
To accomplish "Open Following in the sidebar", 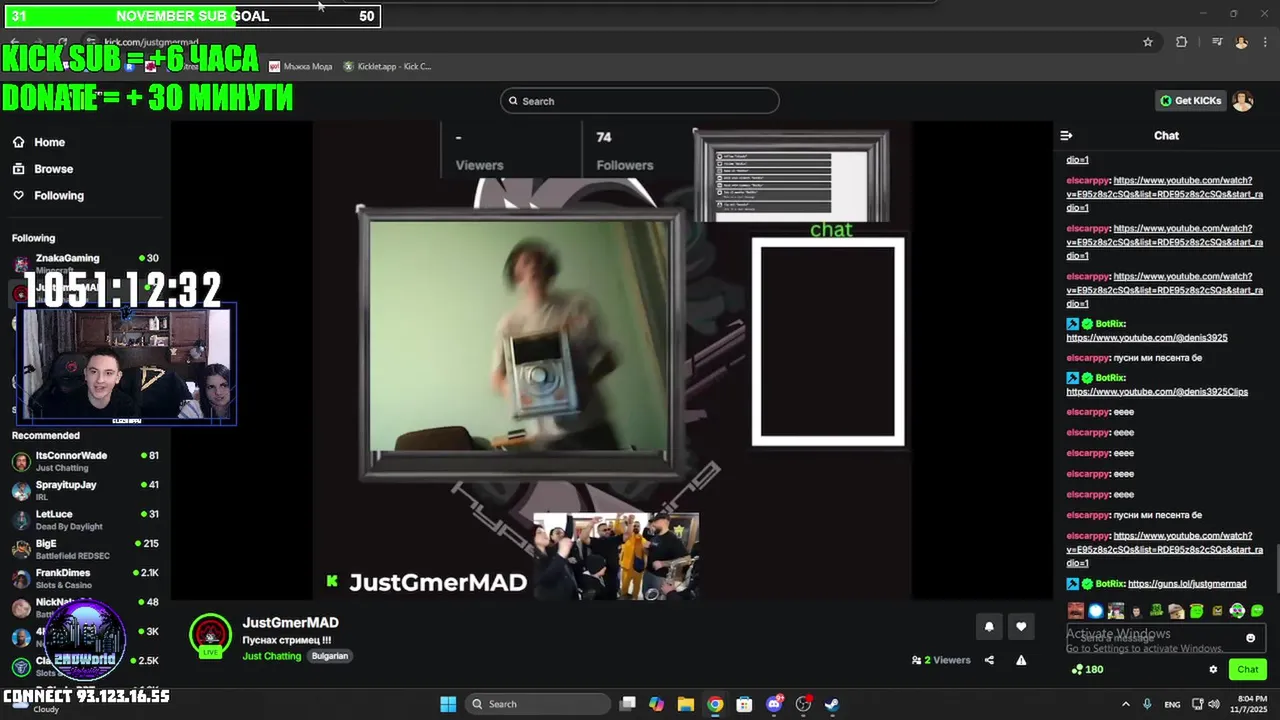I will tap(48, 196).
